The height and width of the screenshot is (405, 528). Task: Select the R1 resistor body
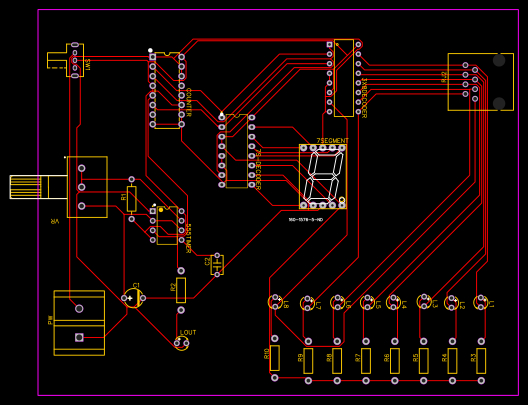point(132,199)
